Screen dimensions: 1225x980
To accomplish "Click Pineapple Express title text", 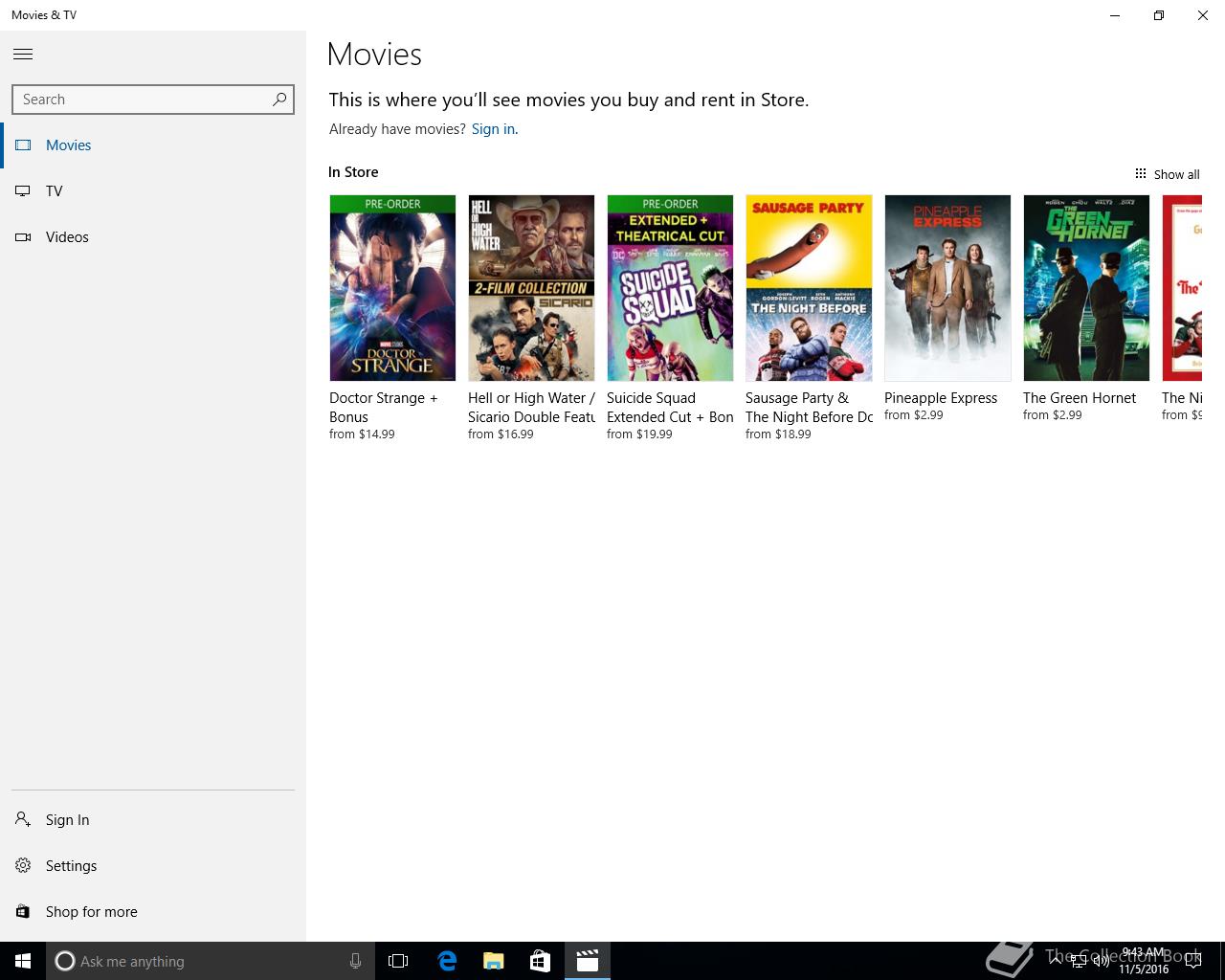I will pyautogui.click(x=941, y=398).
